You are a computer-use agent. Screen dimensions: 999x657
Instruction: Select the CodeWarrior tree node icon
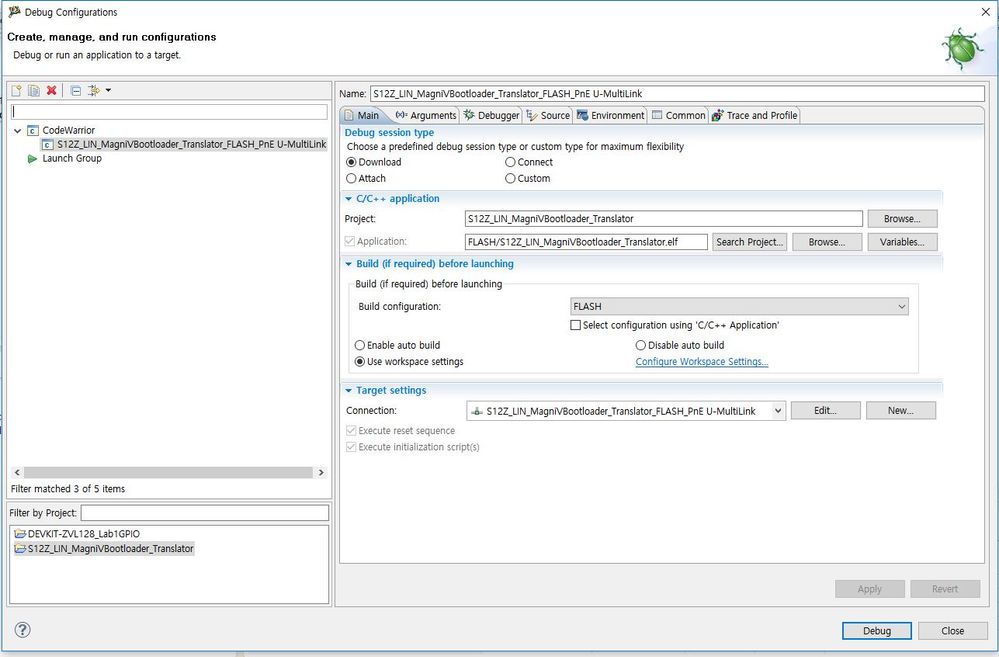pos(33,131)
